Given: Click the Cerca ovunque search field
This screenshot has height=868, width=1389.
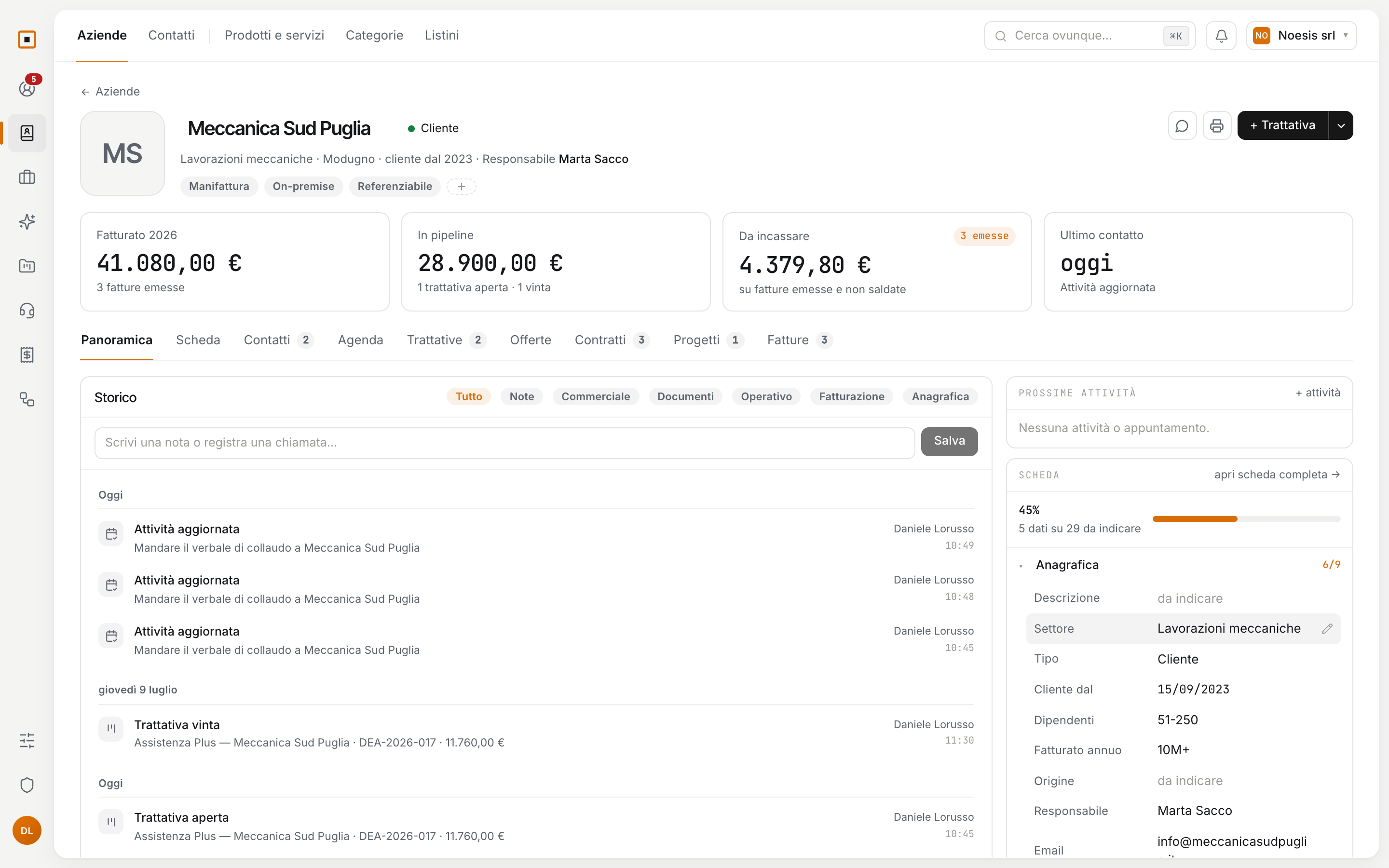Looking at the screenshot, I should (x=1089, y=36).
